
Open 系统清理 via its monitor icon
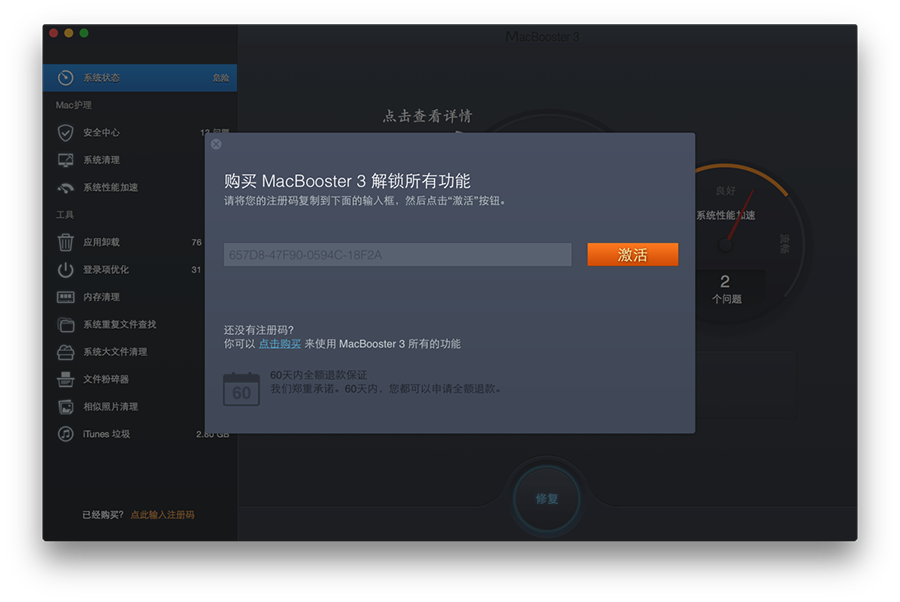(x=65, y=160)
